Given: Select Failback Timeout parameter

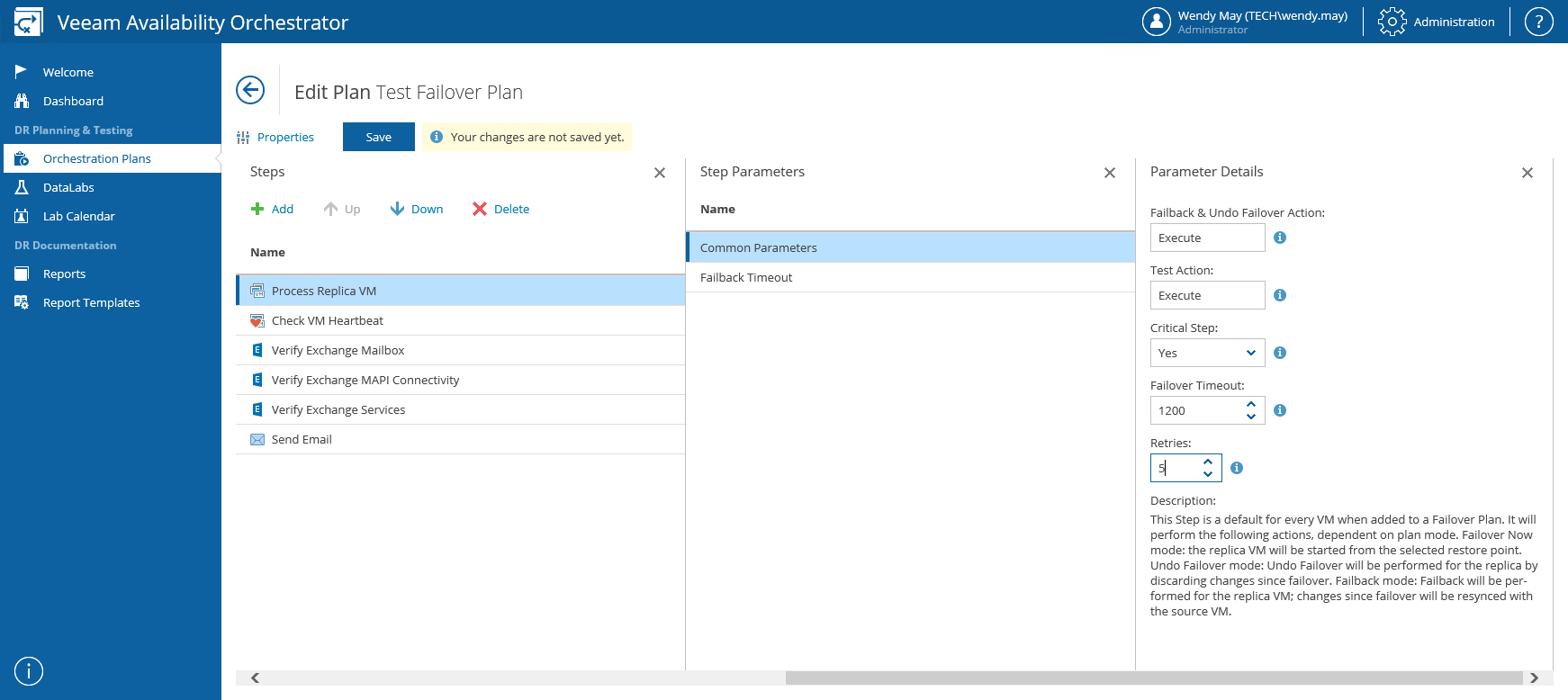Looking at the screenshot, I should pyautogui.click(x=911, y=277).
